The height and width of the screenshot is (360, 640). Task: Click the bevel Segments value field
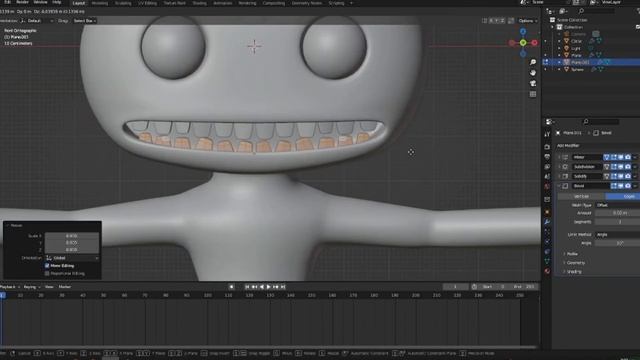click(x=617, y=222)
